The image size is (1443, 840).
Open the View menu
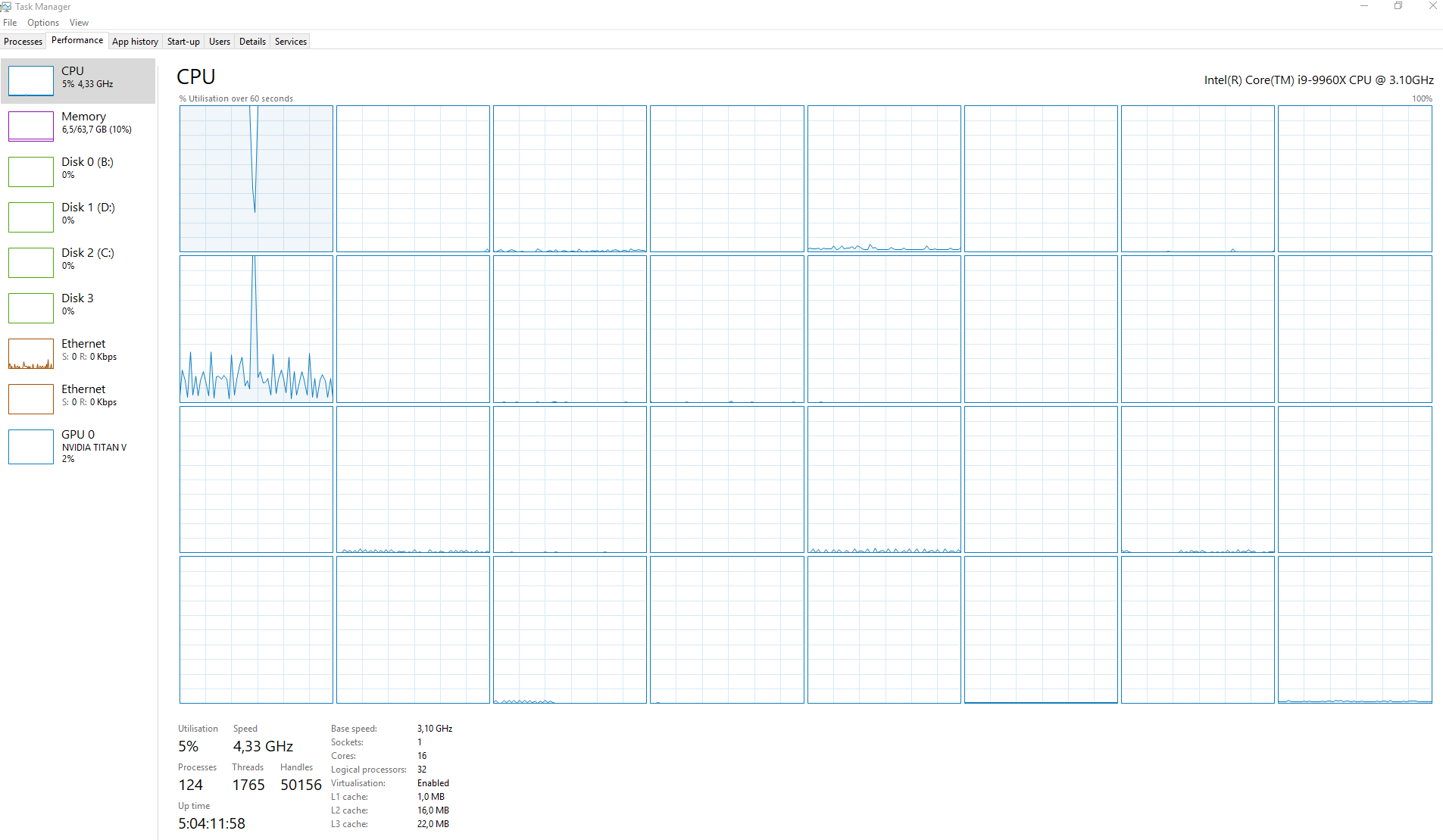click(79, 23)
